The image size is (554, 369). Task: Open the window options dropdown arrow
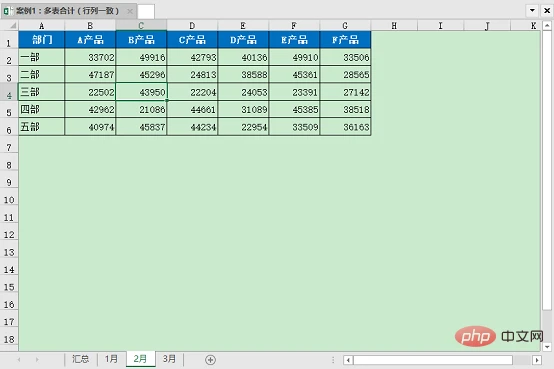532,11
